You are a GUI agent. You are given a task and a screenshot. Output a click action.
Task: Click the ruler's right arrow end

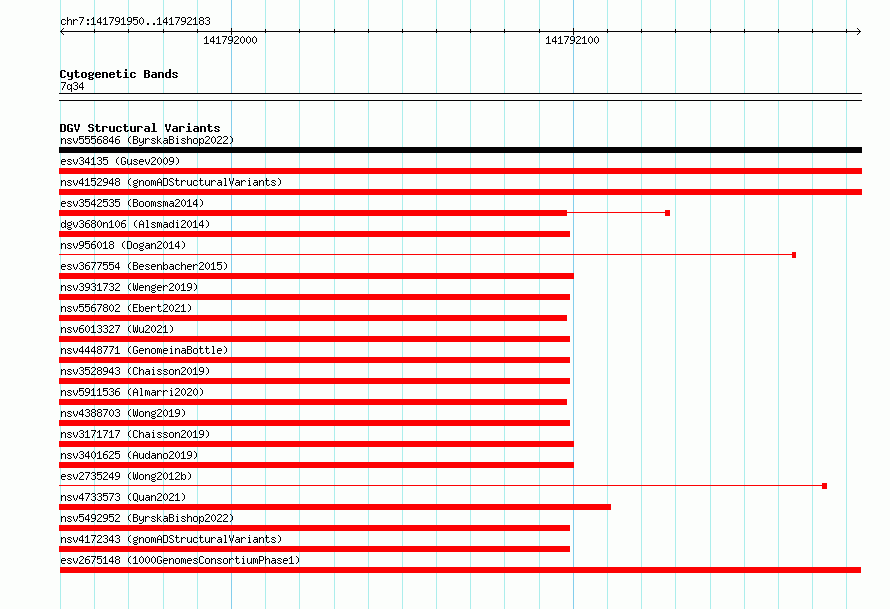[x=859, y=31]
